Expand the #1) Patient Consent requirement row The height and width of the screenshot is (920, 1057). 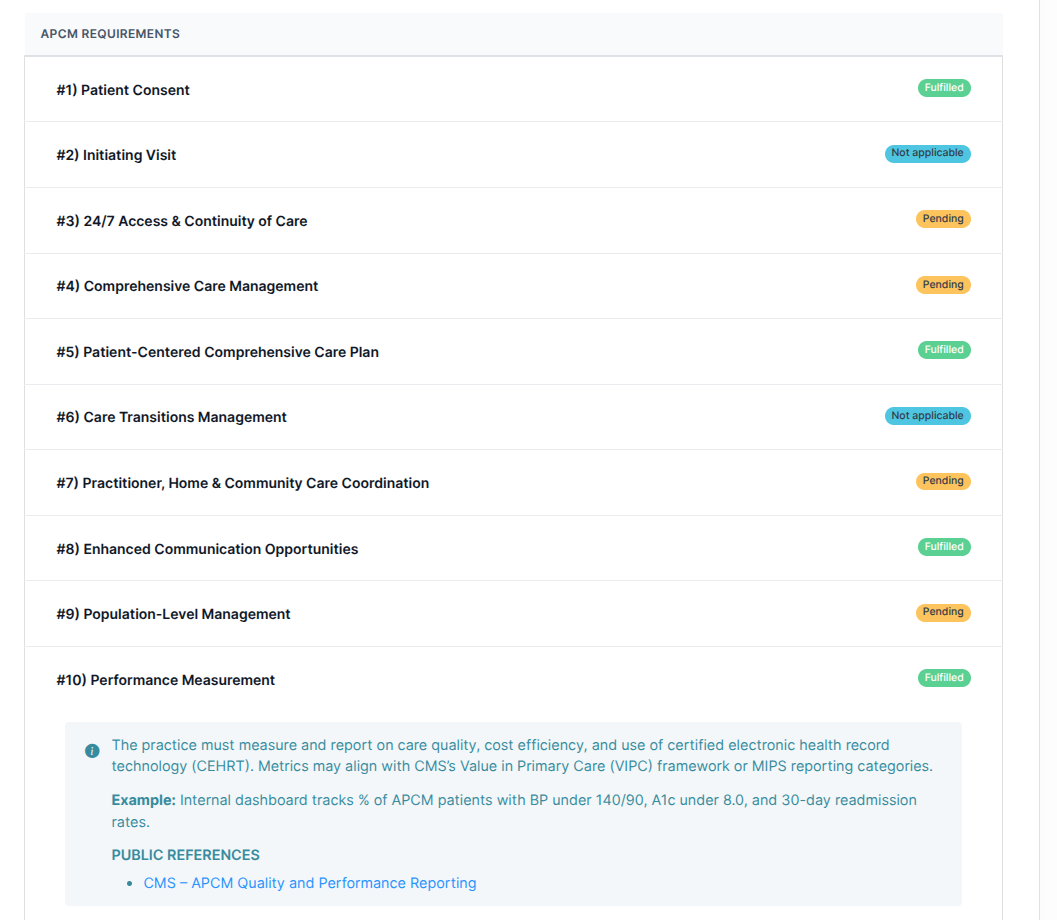coord(123,89)
